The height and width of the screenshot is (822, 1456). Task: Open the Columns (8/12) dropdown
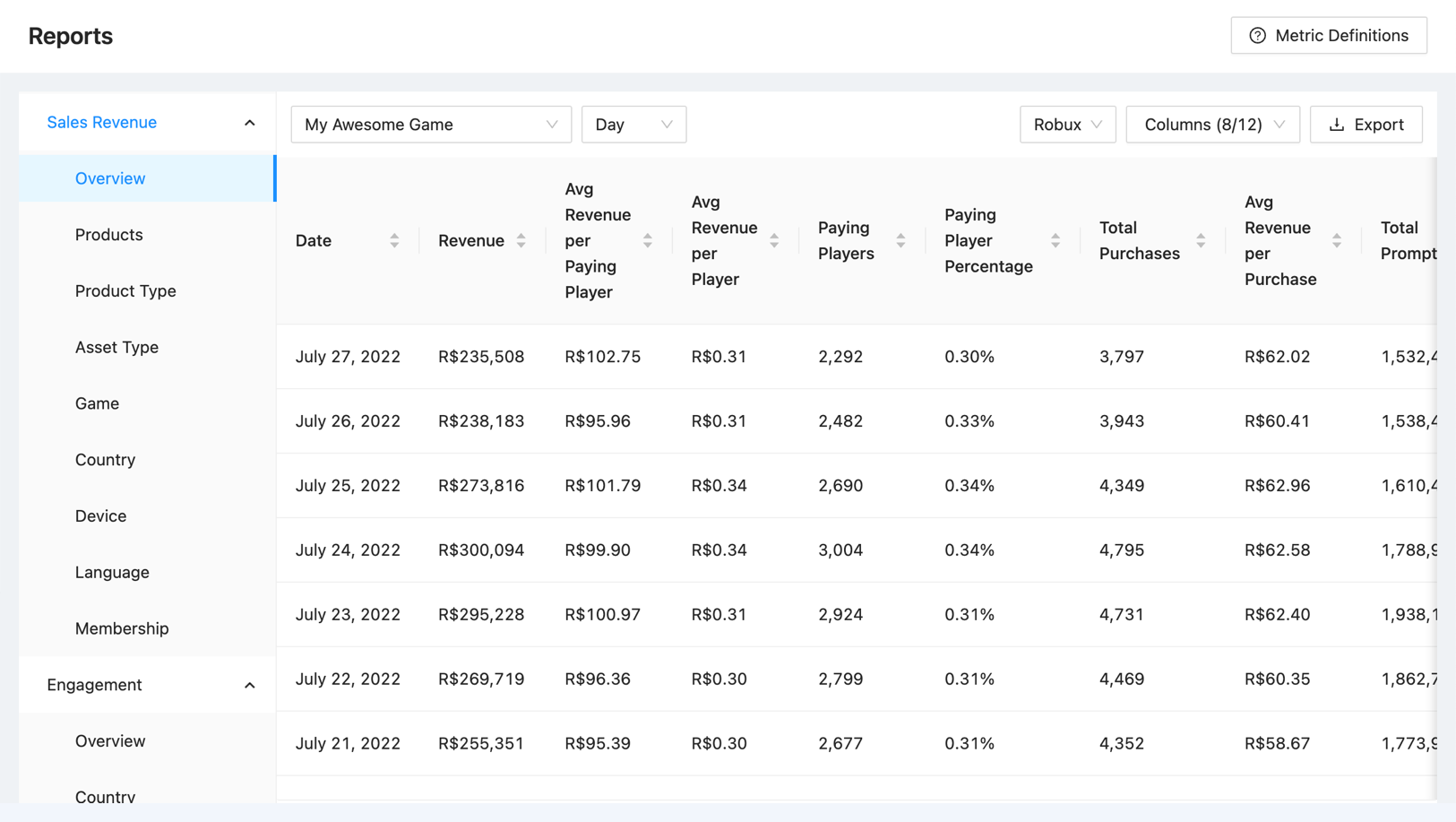(x=1212, y=125)
